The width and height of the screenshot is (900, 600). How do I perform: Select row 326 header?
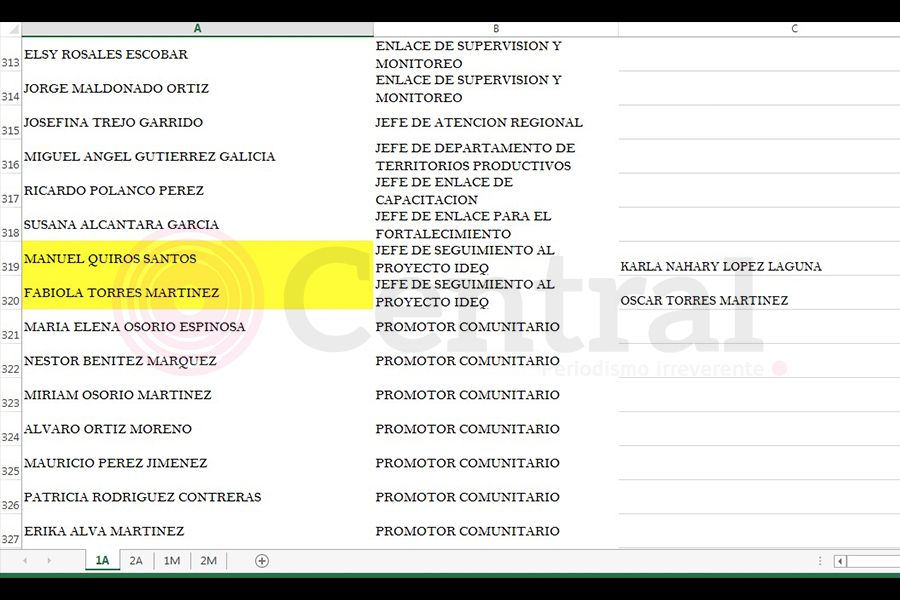click(10, 497)
